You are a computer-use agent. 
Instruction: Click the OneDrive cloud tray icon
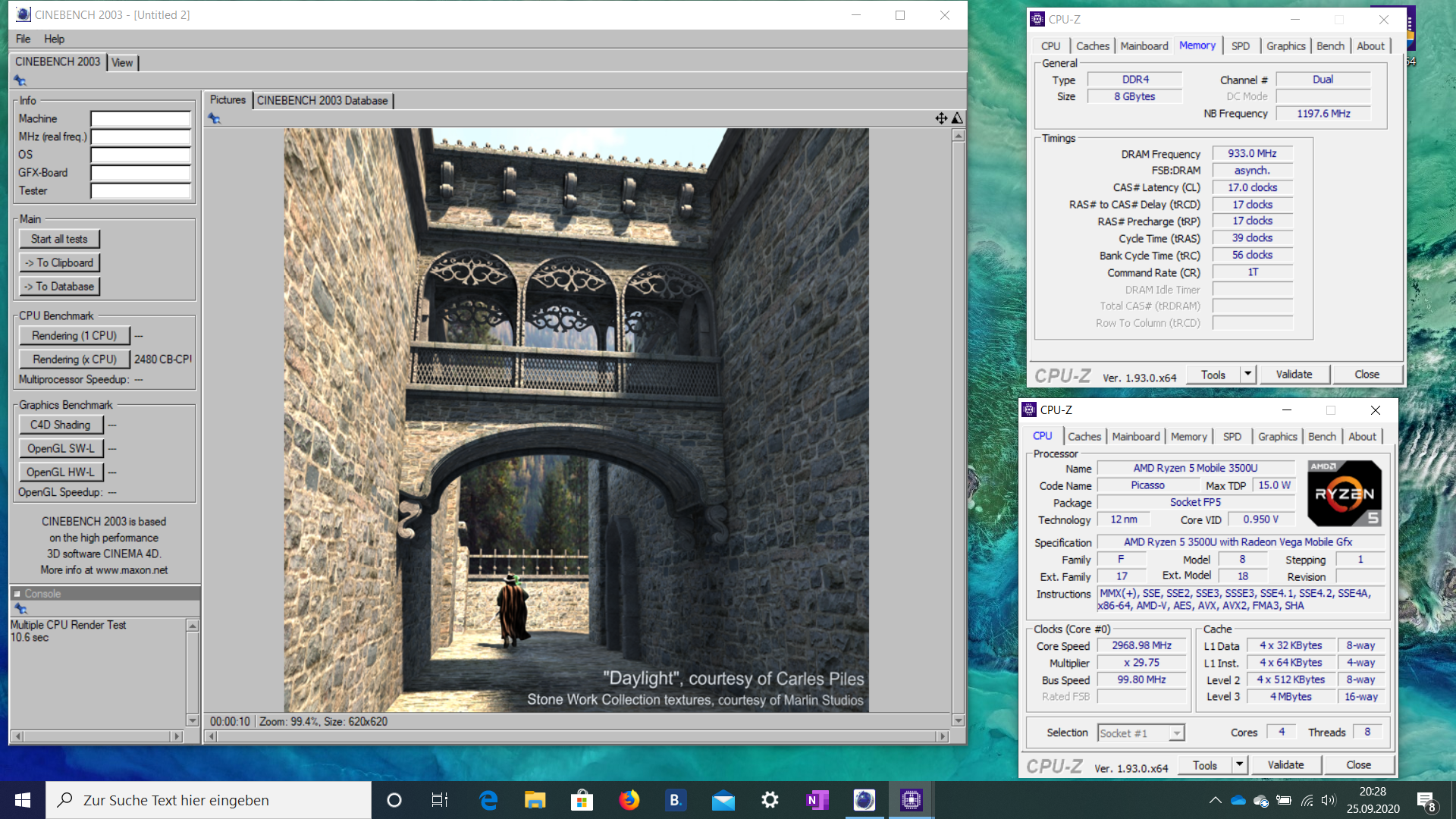pyautogui.click(x=1238, y=800)
